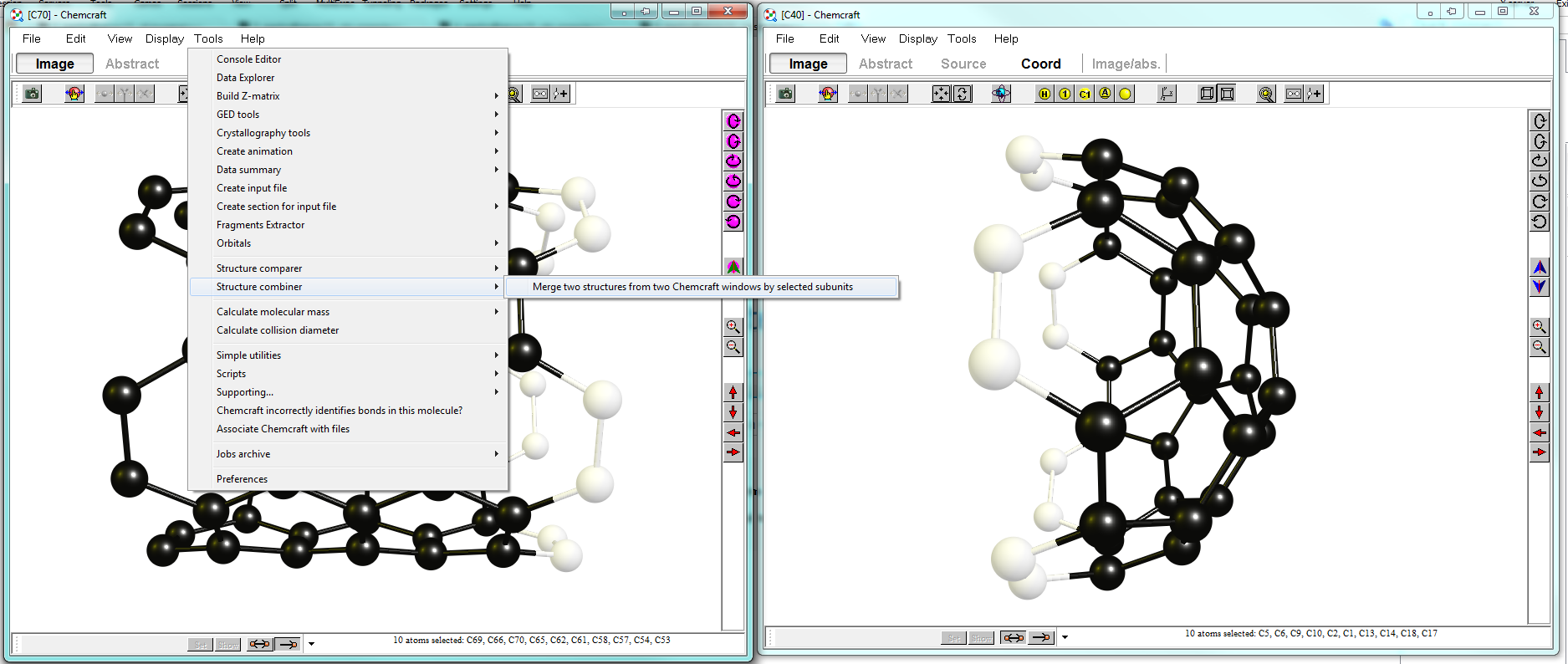Expand Create animation submenu
This screenshot has width=1568, height=664.
[x=348, y=151]
